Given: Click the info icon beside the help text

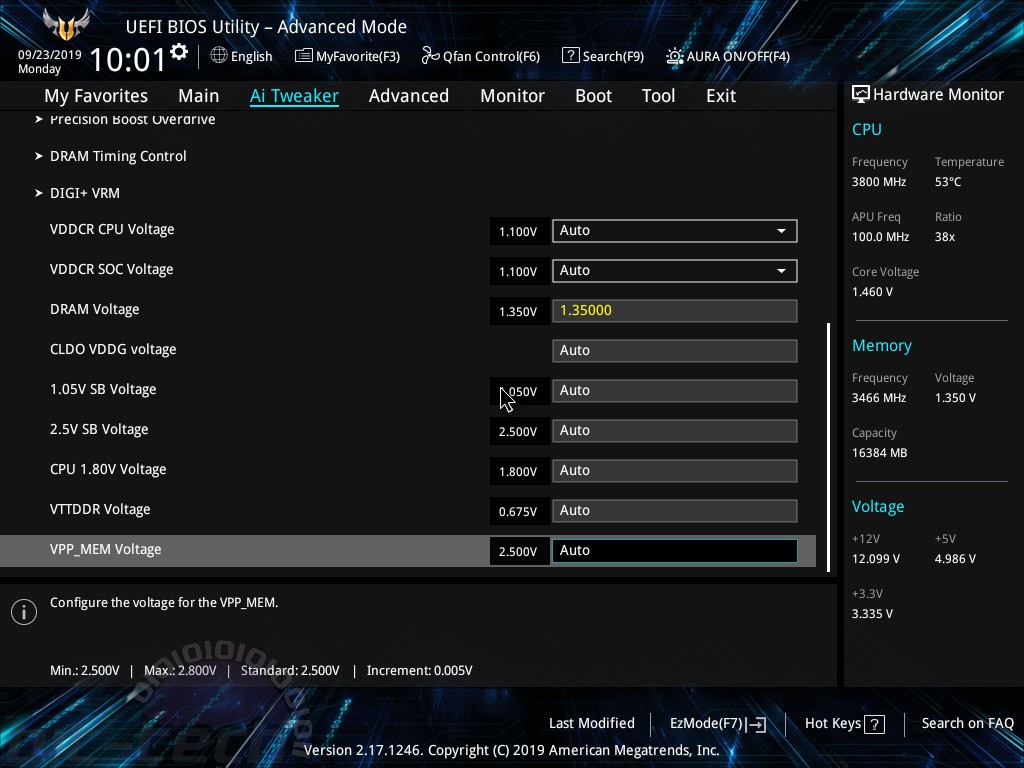Looking at the screenshot, I should 24,612.
